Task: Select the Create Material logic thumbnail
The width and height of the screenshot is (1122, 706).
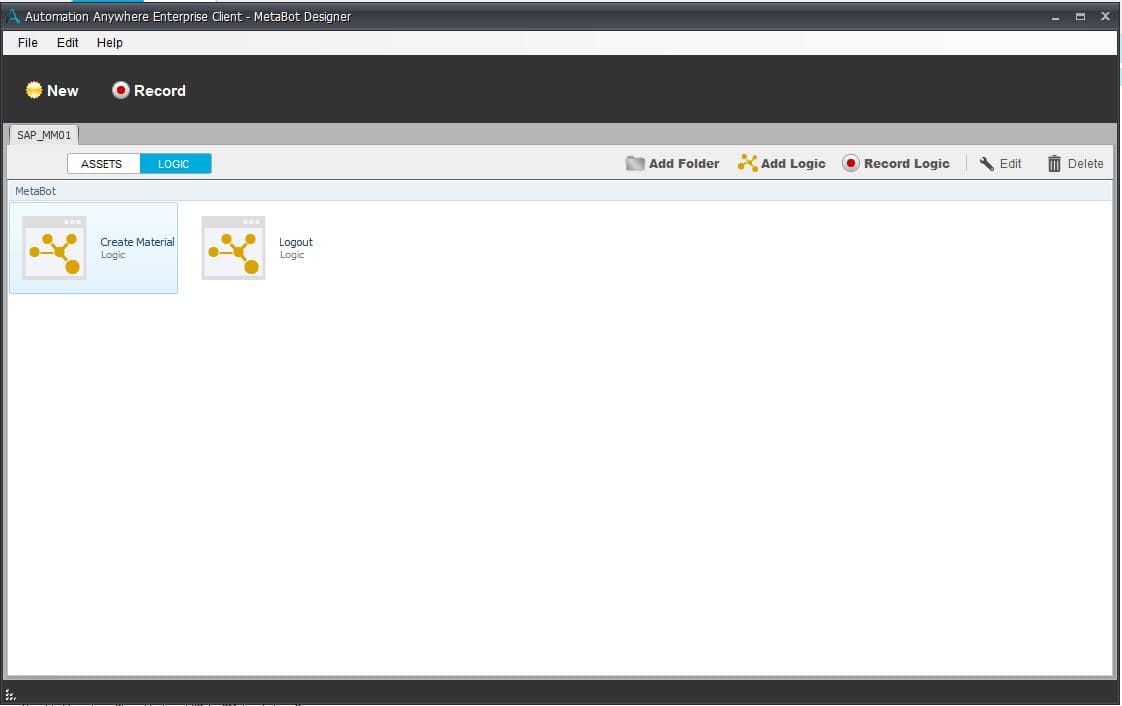Action: coord(54,247)
